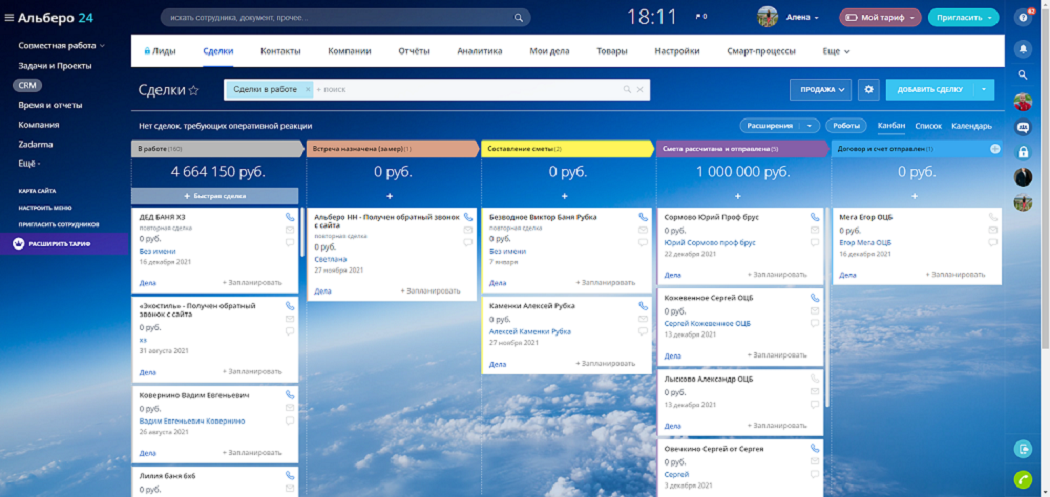Screen dimensions: 1050x497
Task: Click chat icon on ДЕД БАНЯ ХЗ card
Action: 290,242
